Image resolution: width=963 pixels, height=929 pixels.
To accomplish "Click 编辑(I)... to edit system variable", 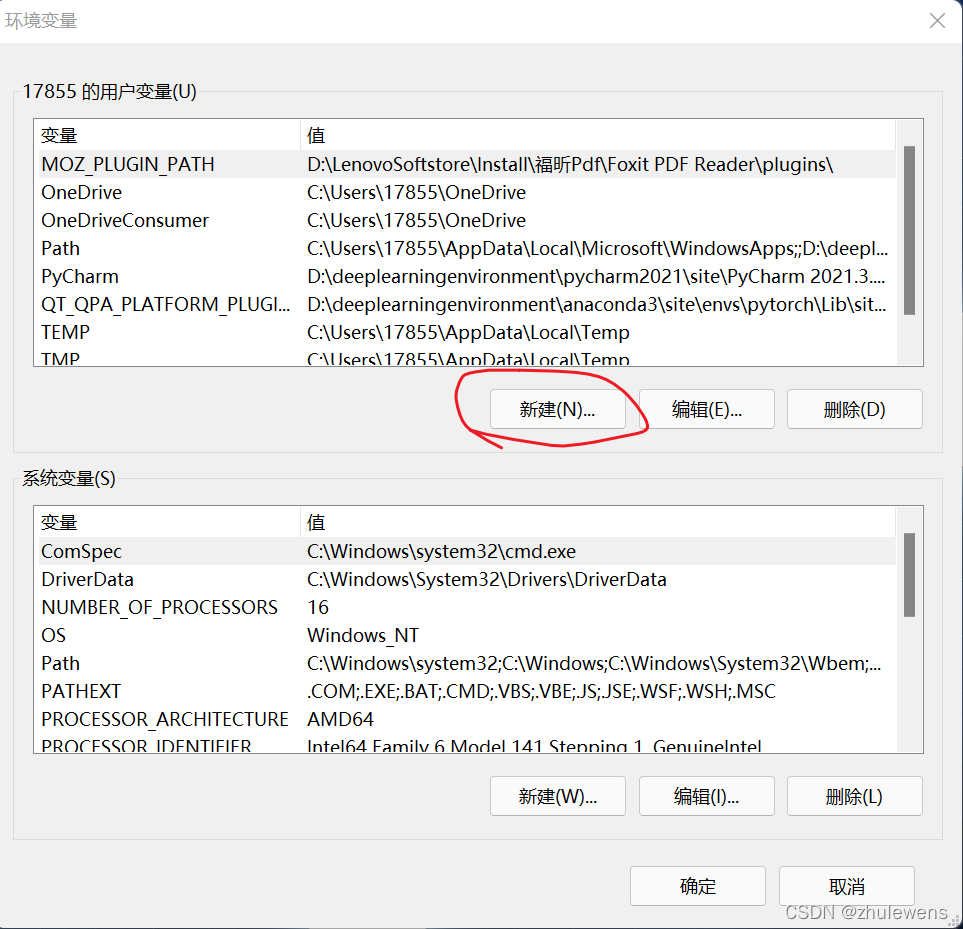I will 706,796.
